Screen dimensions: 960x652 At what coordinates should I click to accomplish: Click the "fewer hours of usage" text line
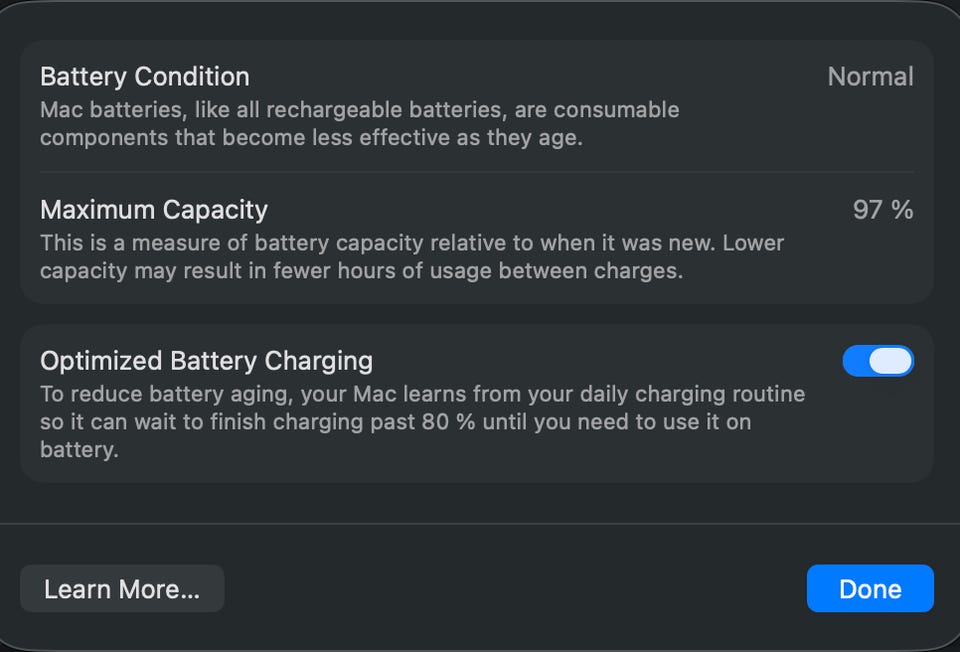point(361,271)
